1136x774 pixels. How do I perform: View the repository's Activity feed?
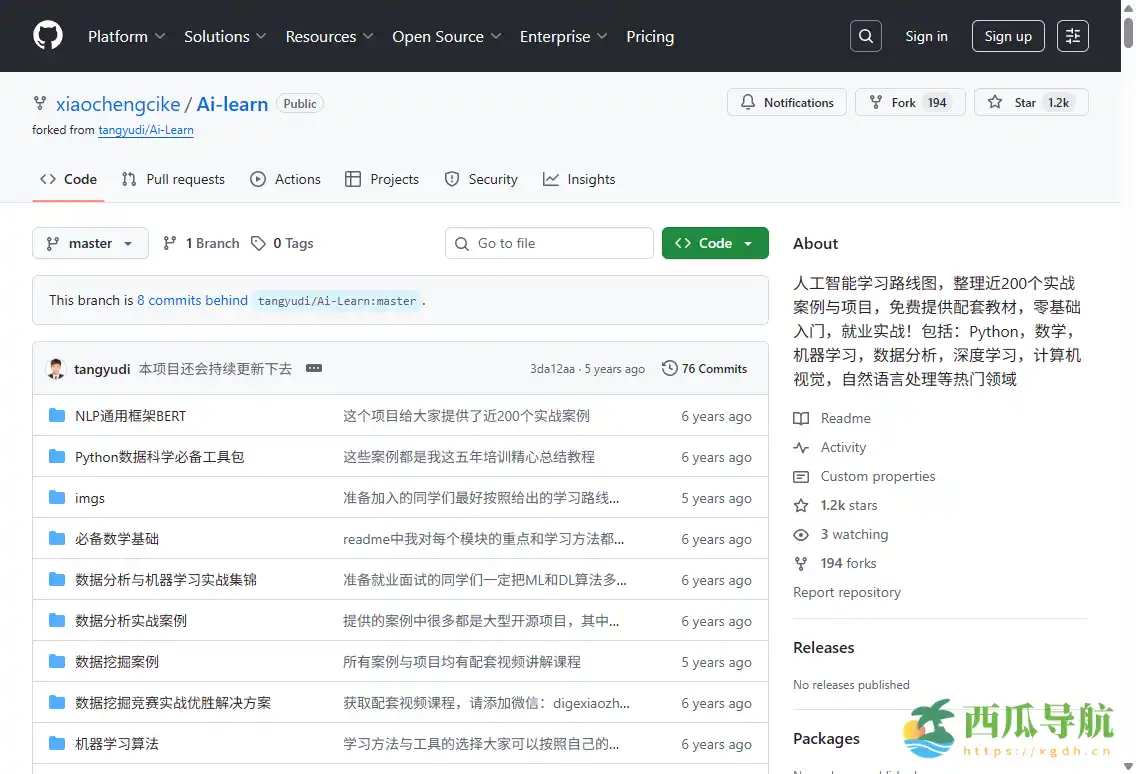(841, 447)
